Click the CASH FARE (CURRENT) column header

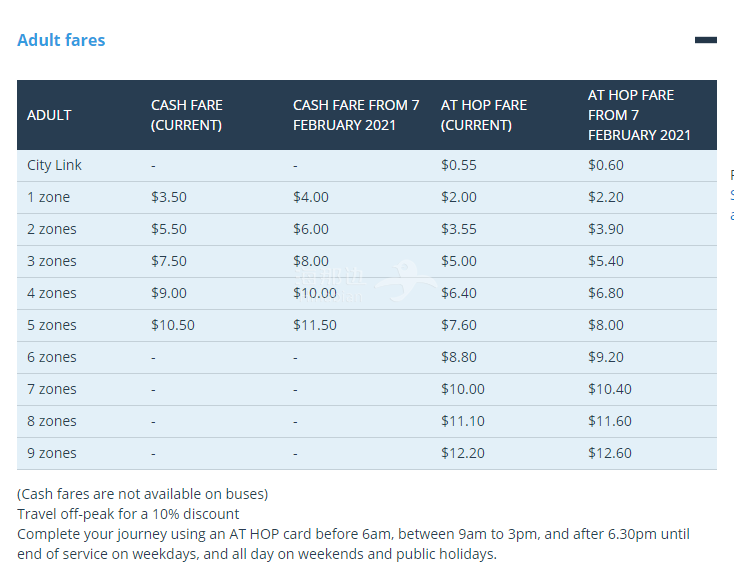click(x=186, y=115)
